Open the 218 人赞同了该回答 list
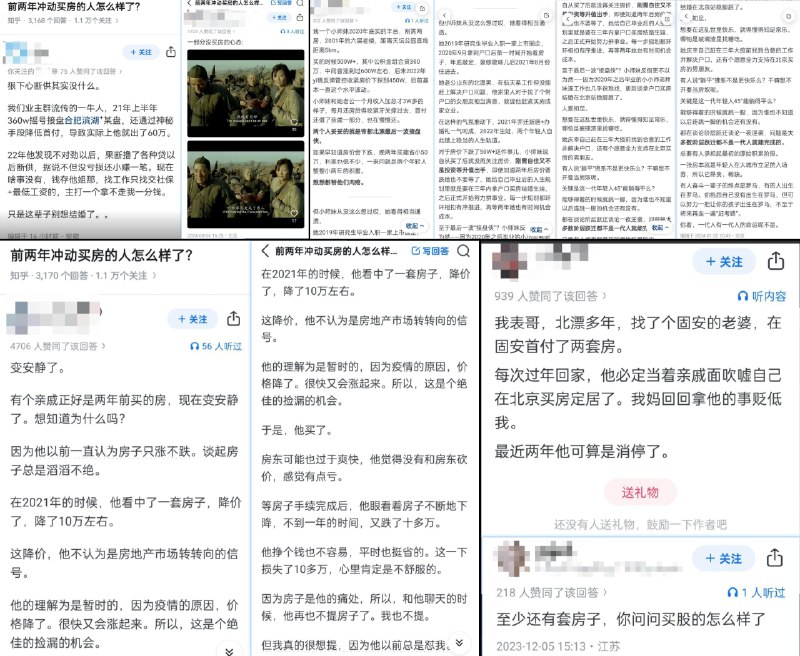 point(552,593)
